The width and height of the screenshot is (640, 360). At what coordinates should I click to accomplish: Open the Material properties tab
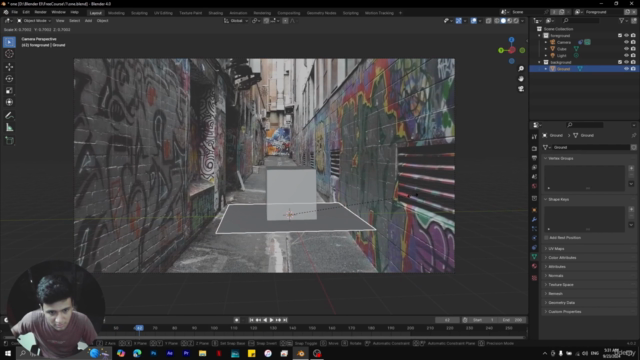(534, 266)
